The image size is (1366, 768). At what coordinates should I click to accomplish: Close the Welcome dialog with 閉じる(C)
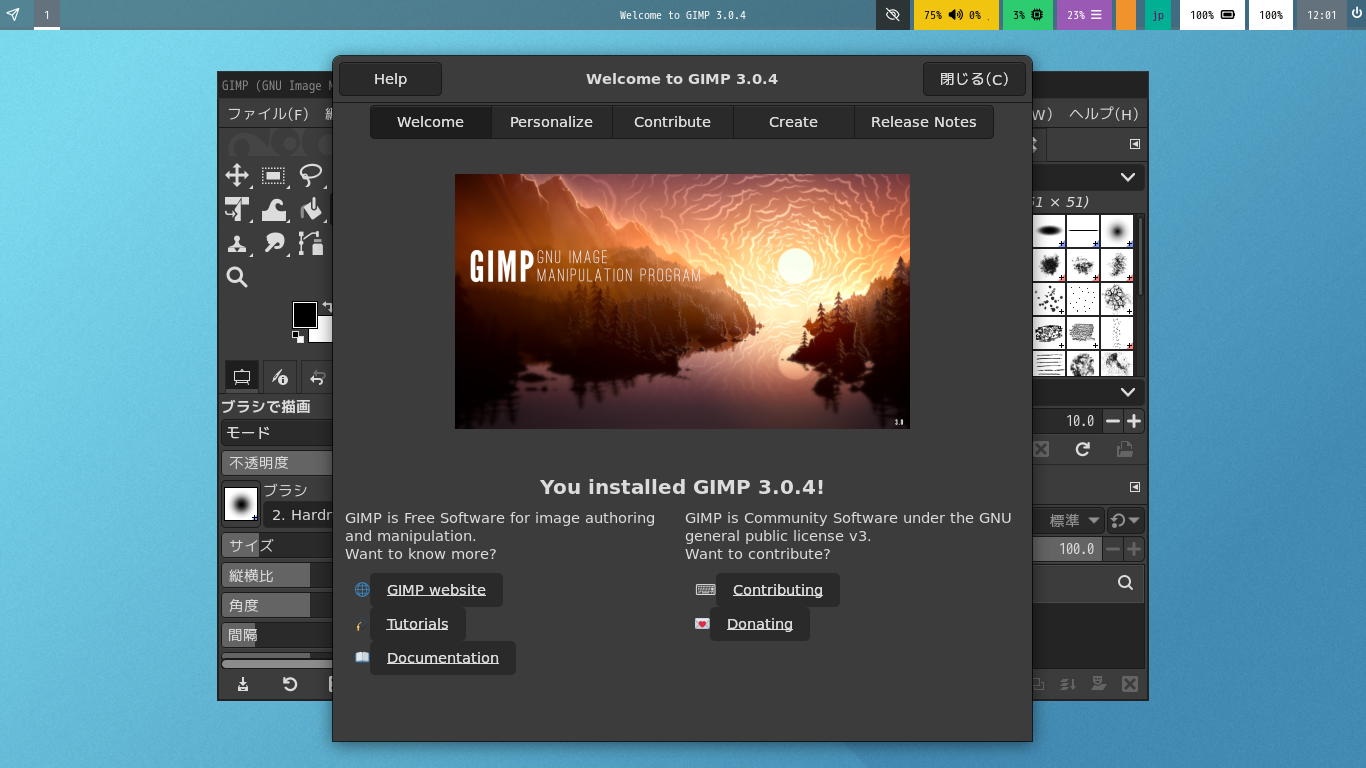click(x=974, y=79)
